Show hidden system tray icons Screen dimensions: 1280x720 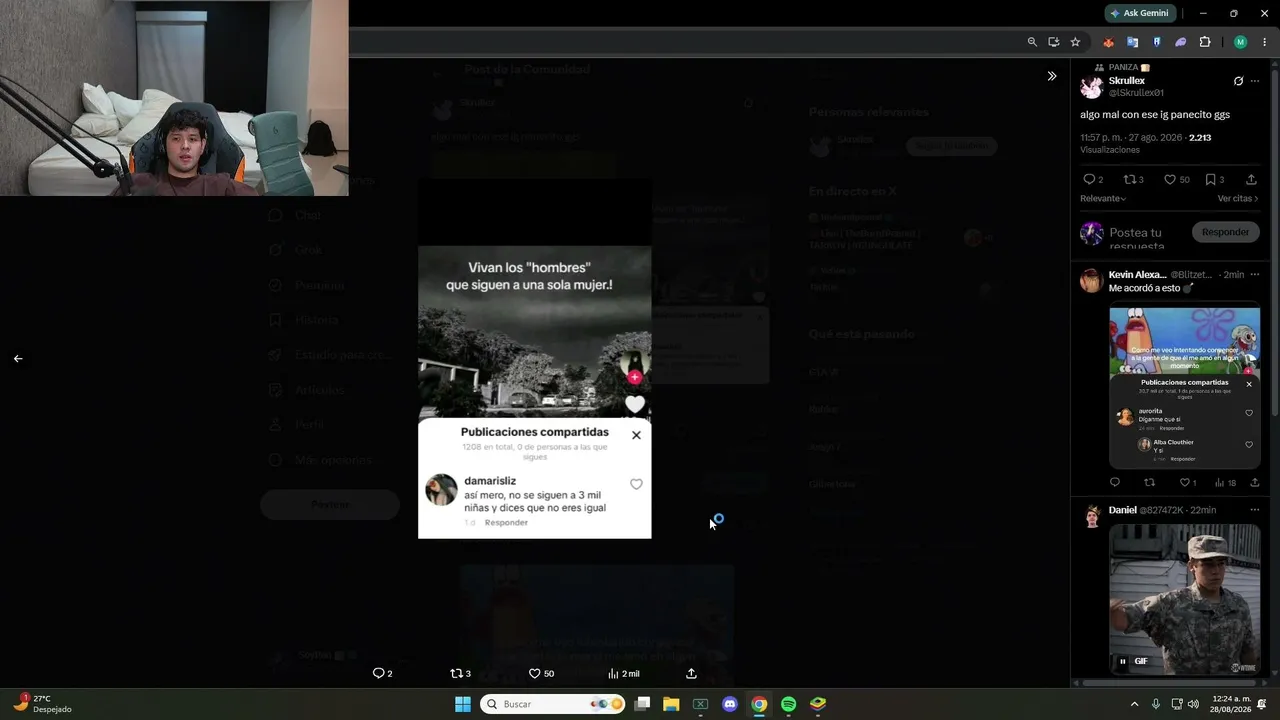pos(1134,704)
